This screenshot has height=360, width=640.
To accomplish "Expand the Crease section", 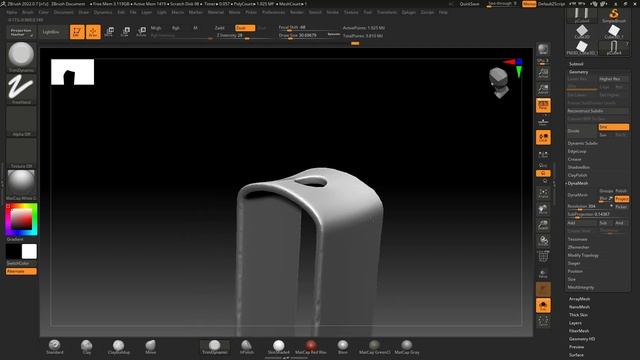I will click(574, 159).
